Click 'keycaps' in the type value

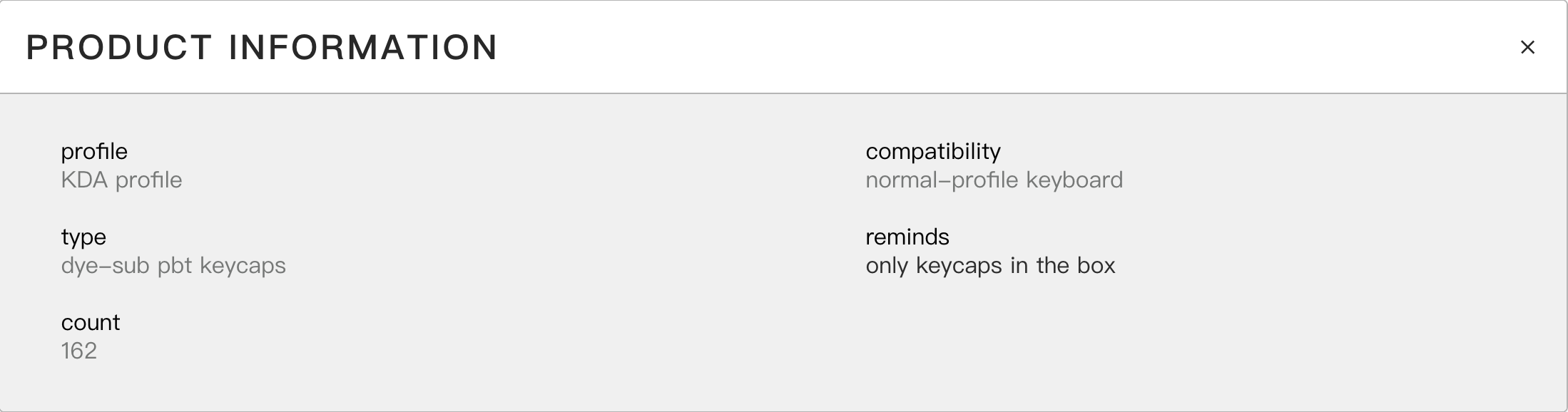pyautogui.click(x=243, y=266)
